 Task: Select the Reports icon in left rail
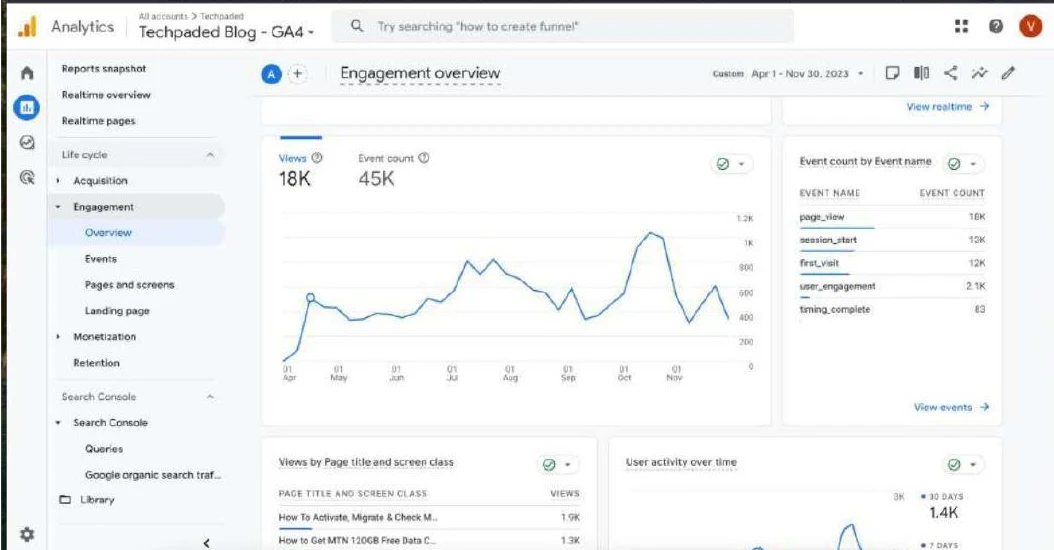click(x=27, y=108)
